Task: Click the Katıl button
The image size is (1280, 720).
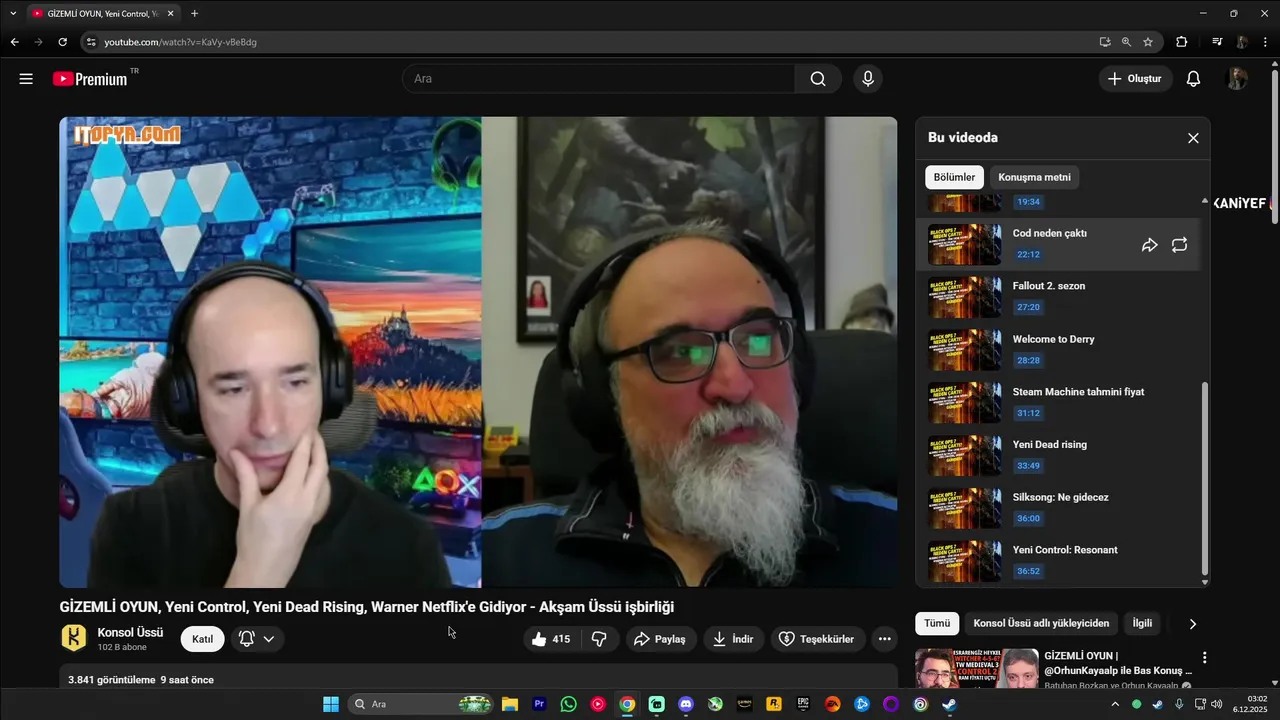Action: (203, 639)
